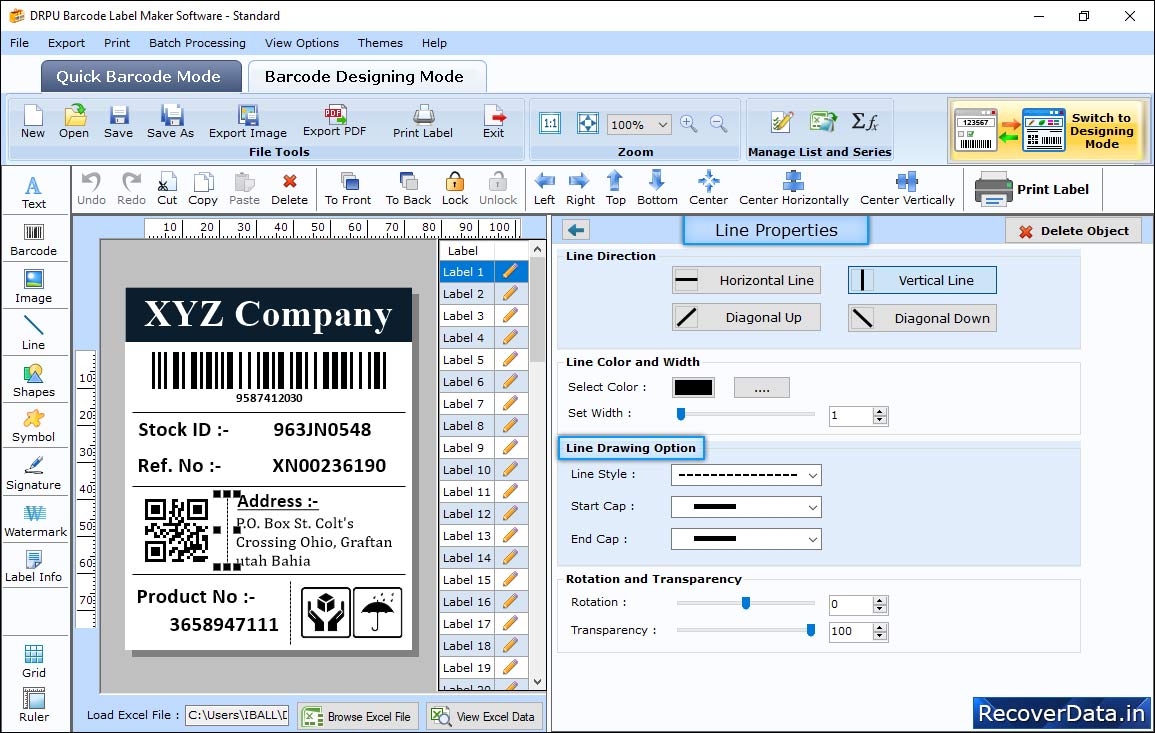This screenshot has width=1155, height=733.
Task: Increase the Rotation spinner value
Action: tap(880, 600)
